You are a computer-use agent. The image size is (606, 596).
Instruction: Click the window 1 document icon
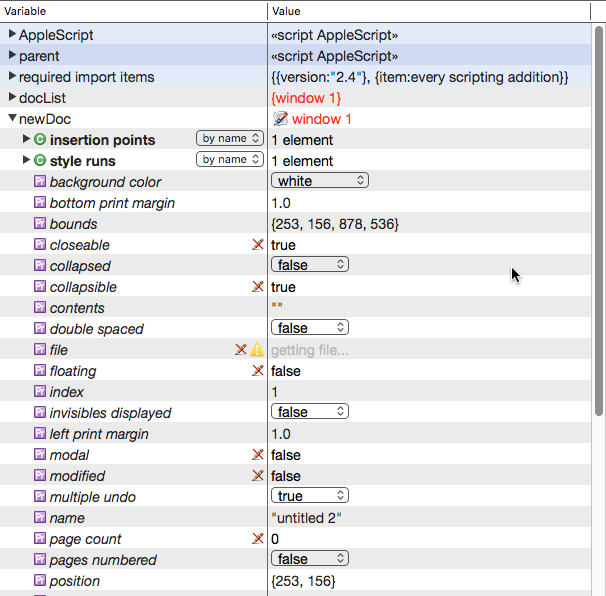280,119
